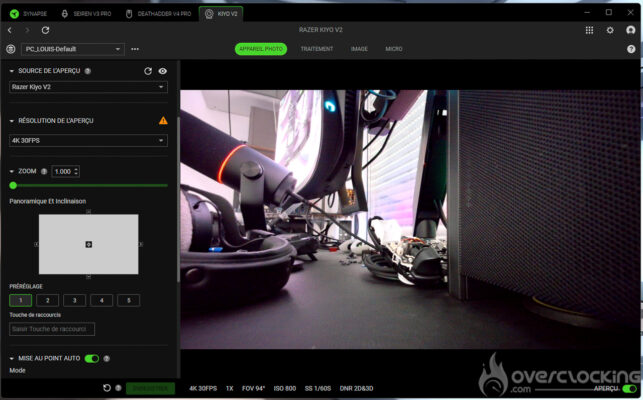Select preset 3
Screen dimensions: 643x400
click(x=75, y=300)
